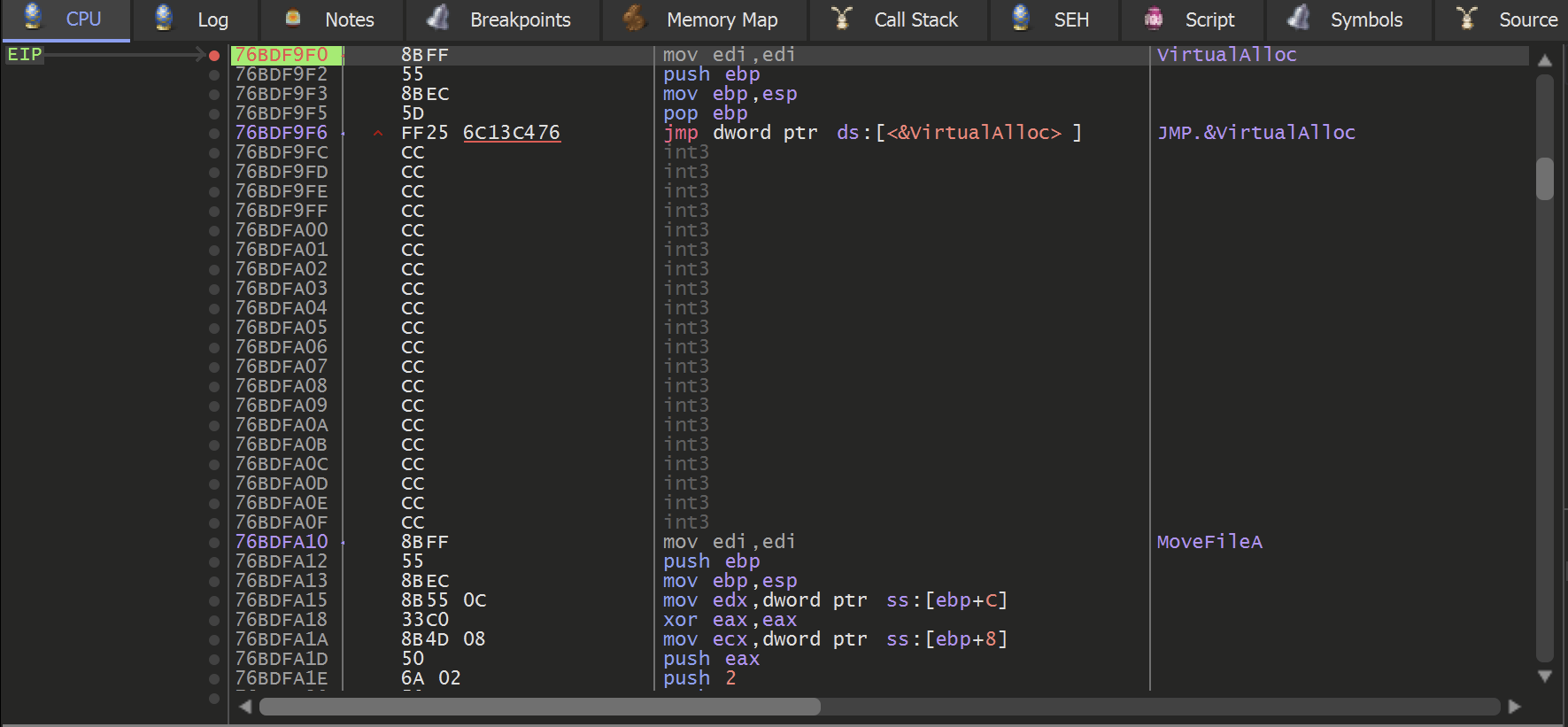The width and height of the screenshot is (1568, 727).
Task: Toggle breakpoint dot for address 76BDF9F2
Action: click(x=214, y=74)
